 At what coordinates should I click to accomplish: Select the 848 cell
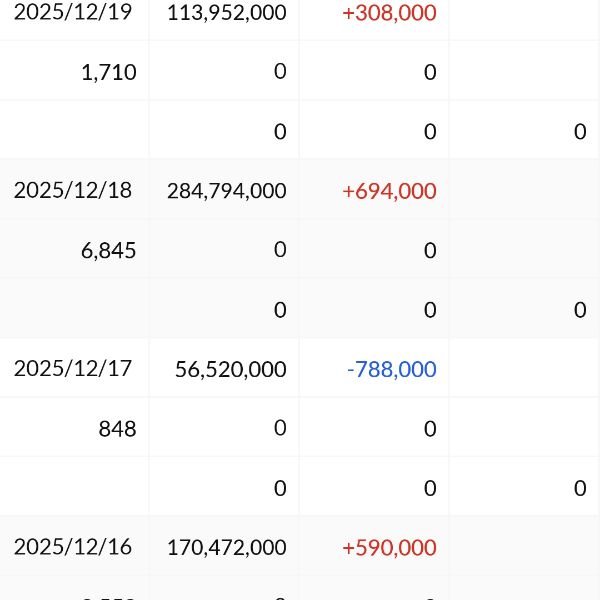117,429
